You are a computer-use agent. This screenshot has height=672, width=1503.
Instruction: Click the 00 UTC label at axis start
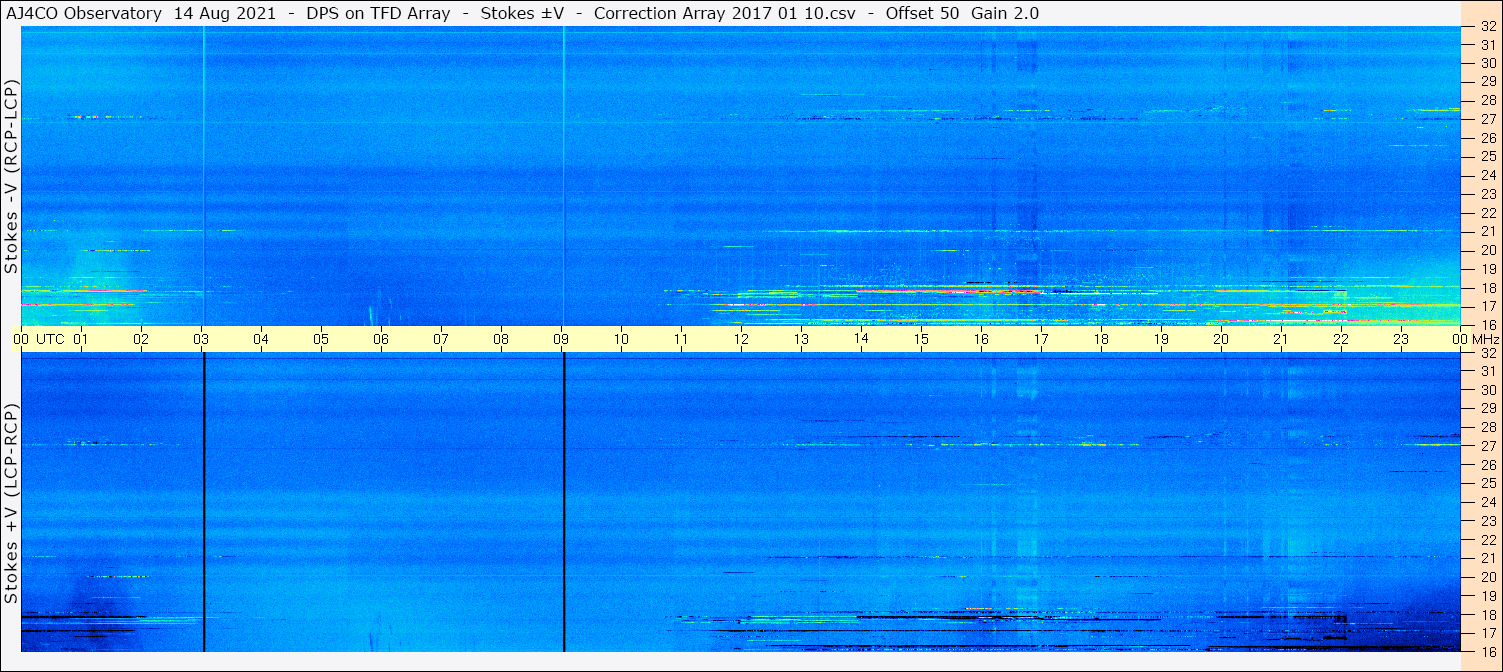(39, 339)
